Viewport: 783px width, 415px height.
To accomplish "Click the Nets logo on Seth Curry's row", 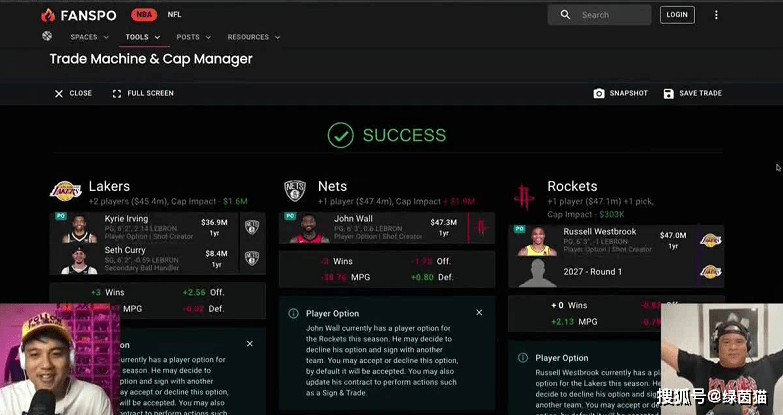I will click(252, 258).
